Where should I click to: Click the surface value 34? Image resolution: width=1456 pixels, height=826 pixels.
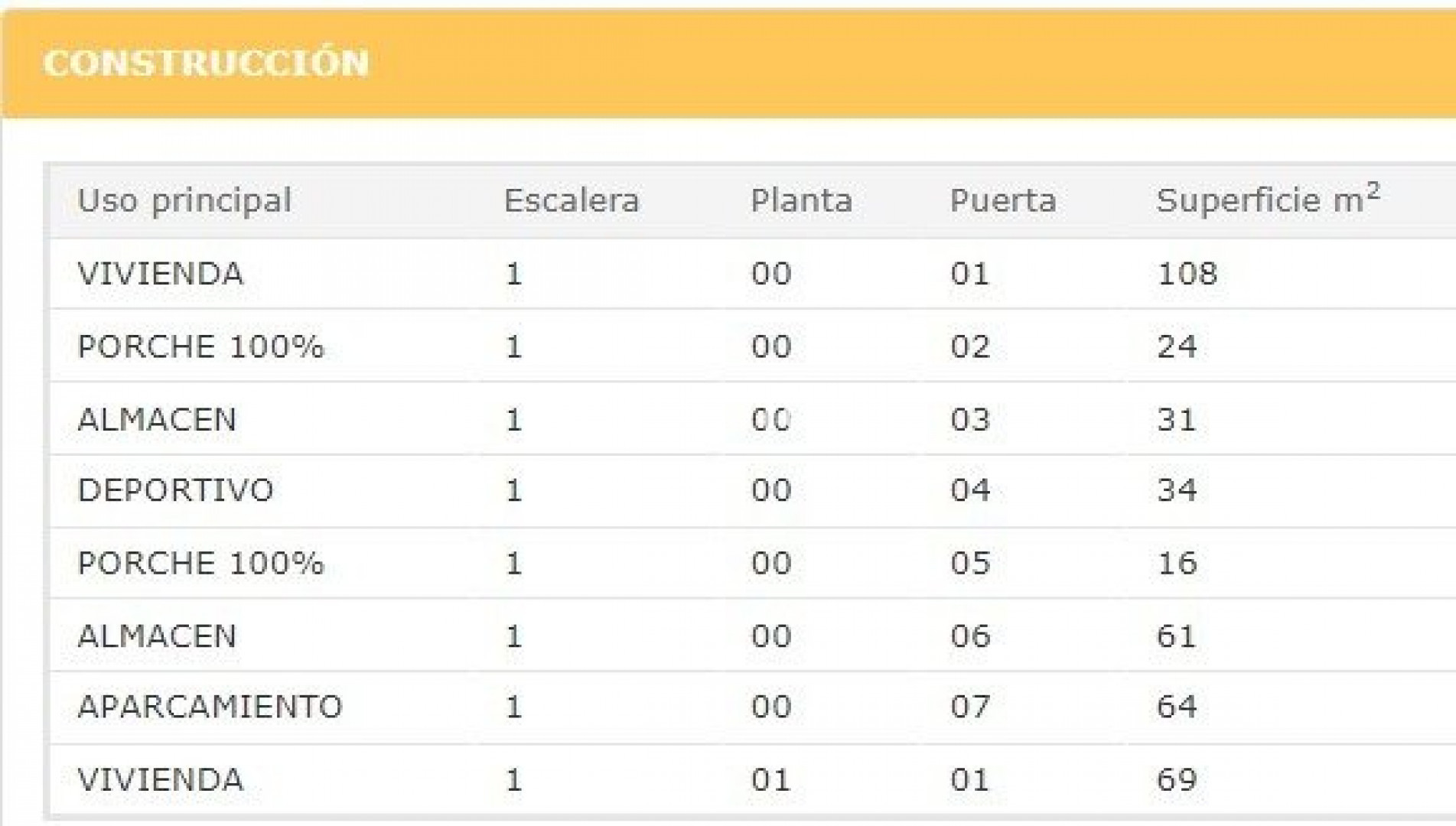point(1177,490)
